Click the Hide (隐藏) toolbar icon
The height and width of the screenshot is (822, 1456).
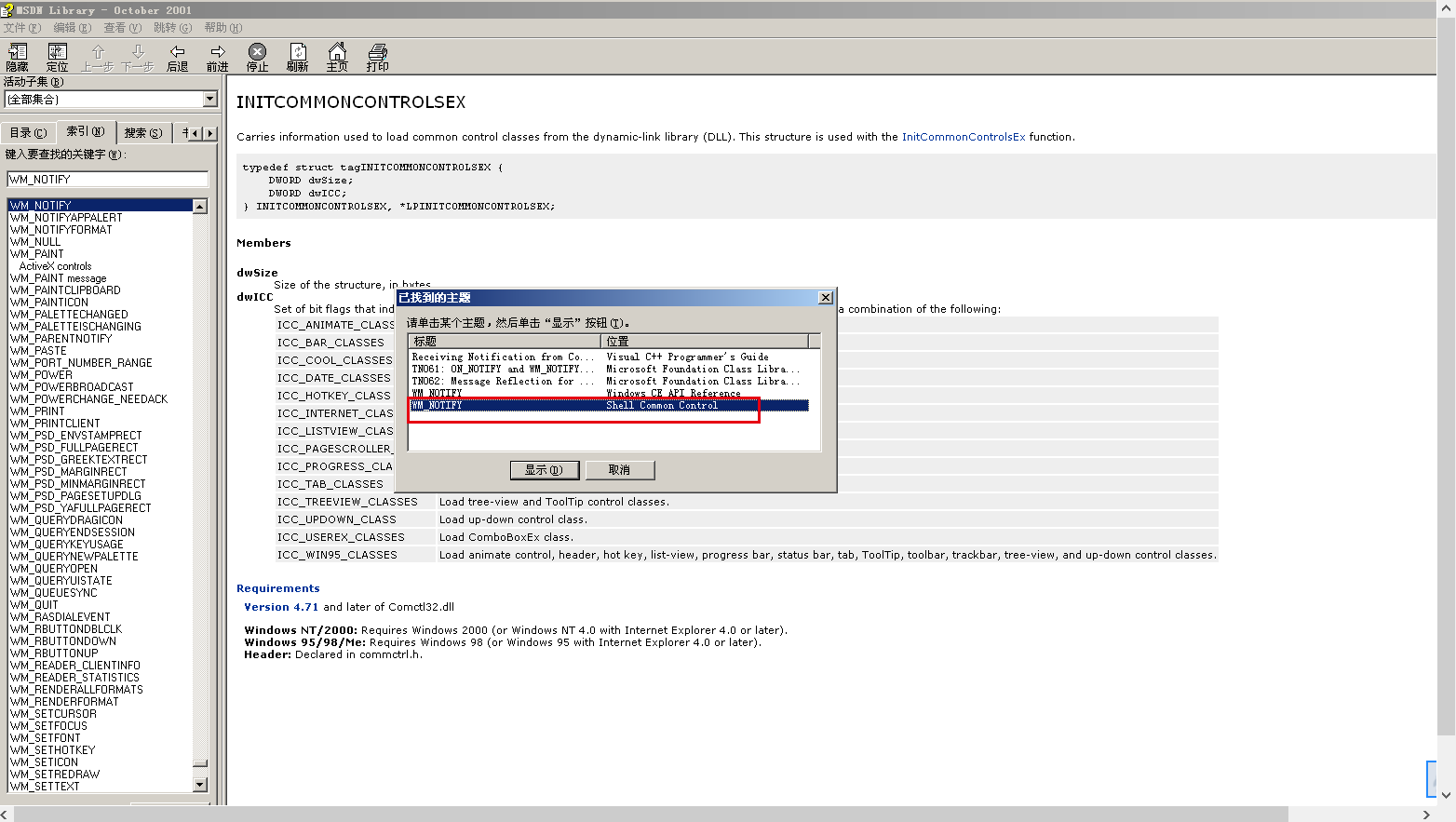pos(18,57)
